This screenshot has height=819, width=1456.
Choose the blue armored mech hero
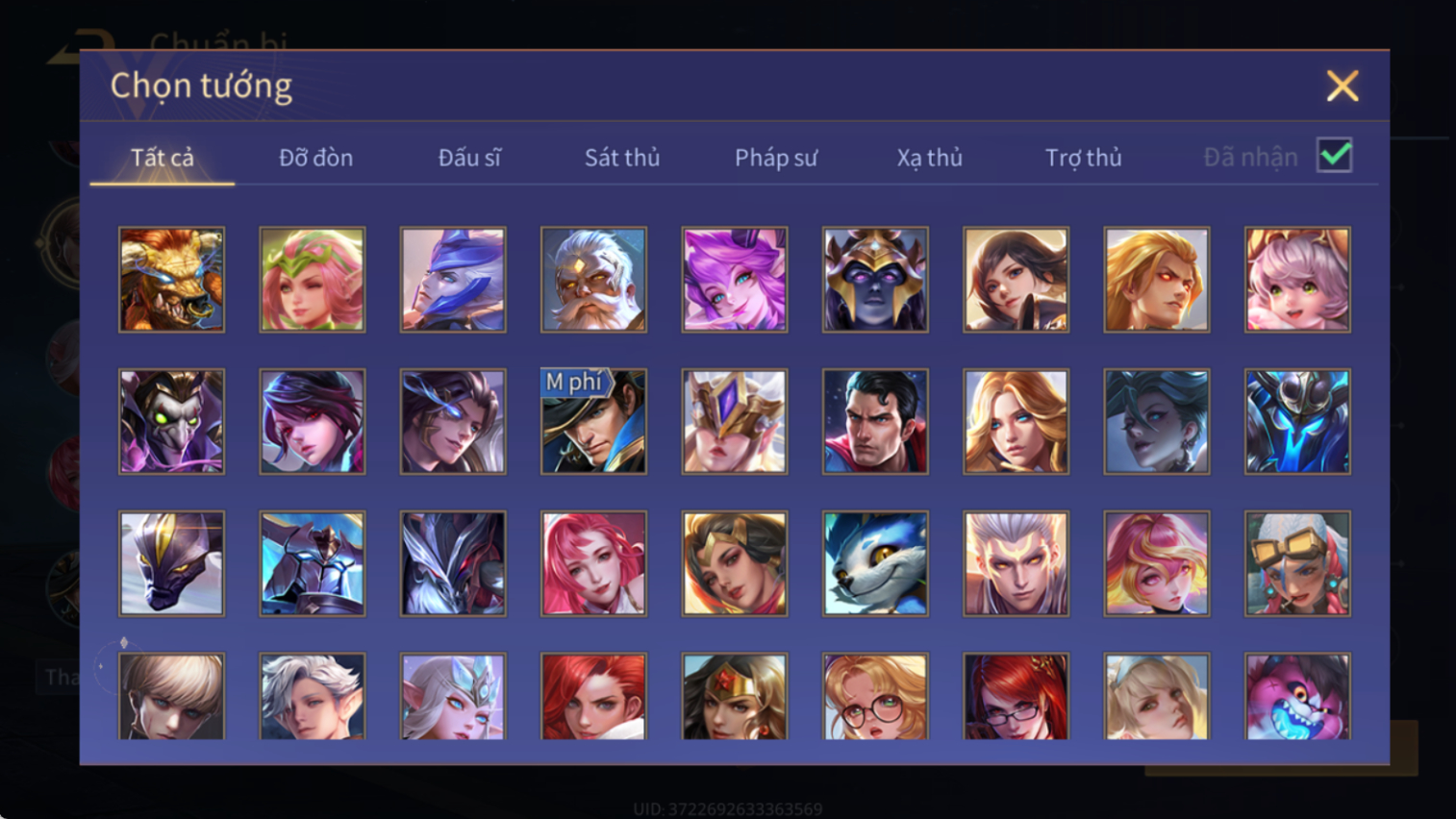1297,422
